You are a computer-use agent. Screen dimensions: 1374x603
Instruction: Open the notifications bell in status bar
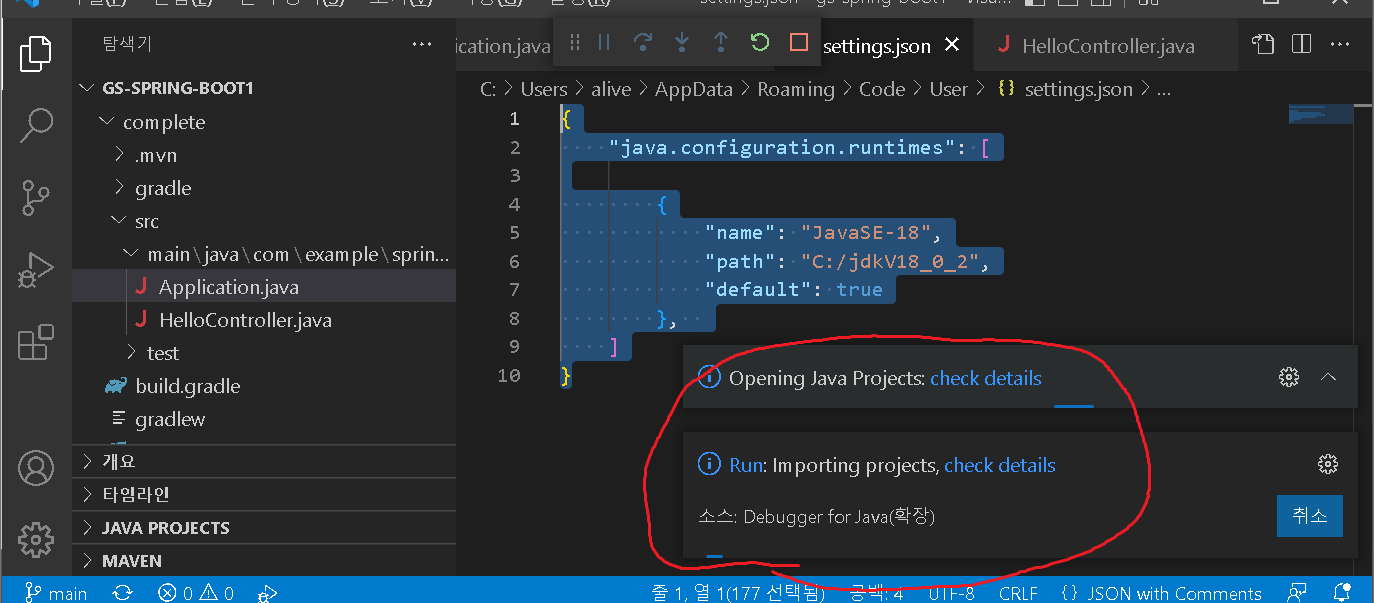1343,592
